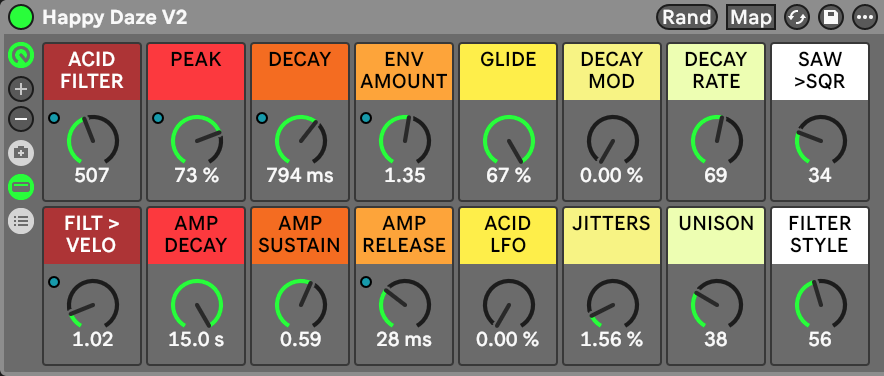Click the macro variations camera icon

point(21,152)
